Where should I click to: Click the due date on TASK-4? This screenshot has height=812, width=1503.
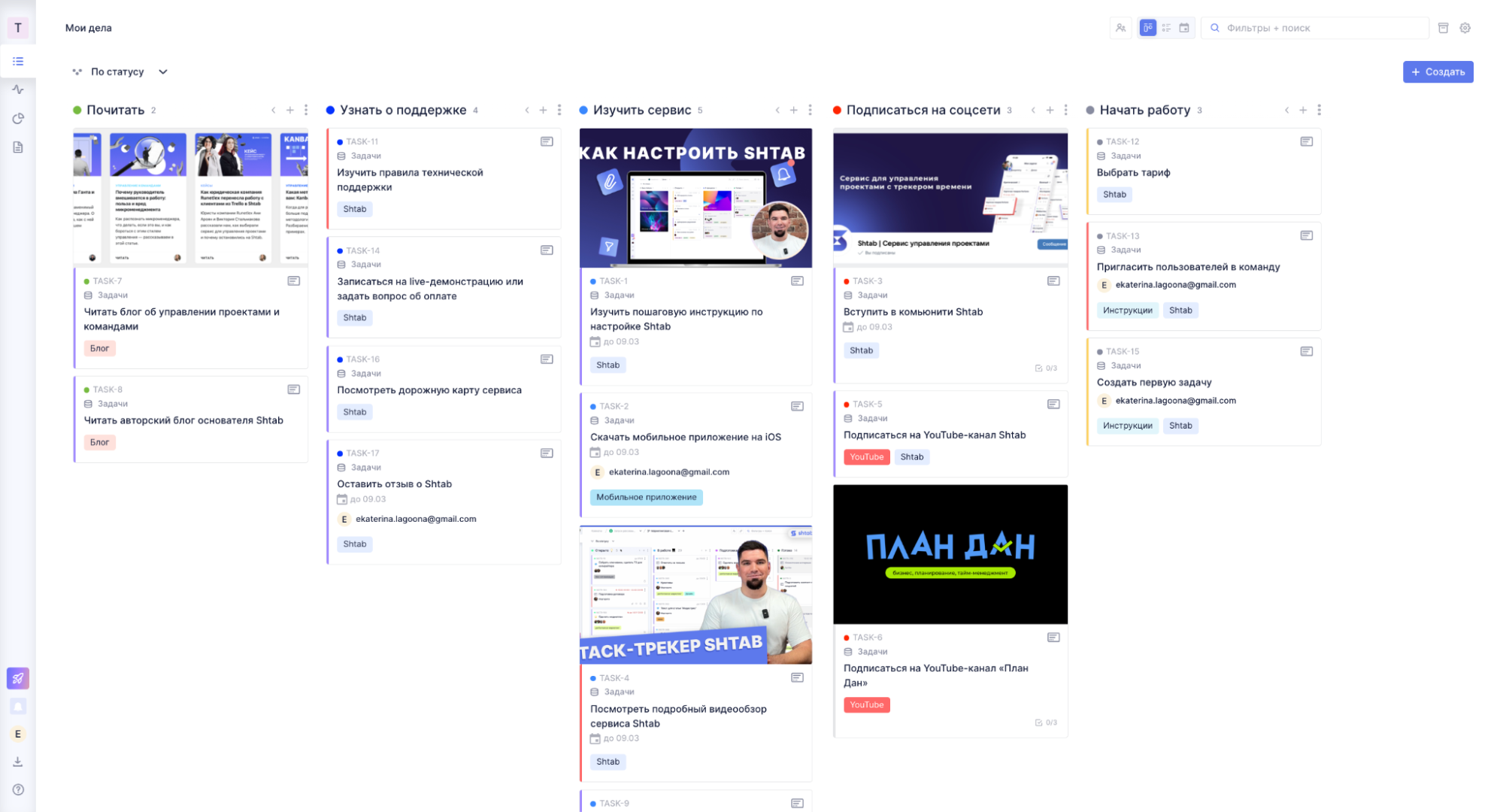point(614,738)
